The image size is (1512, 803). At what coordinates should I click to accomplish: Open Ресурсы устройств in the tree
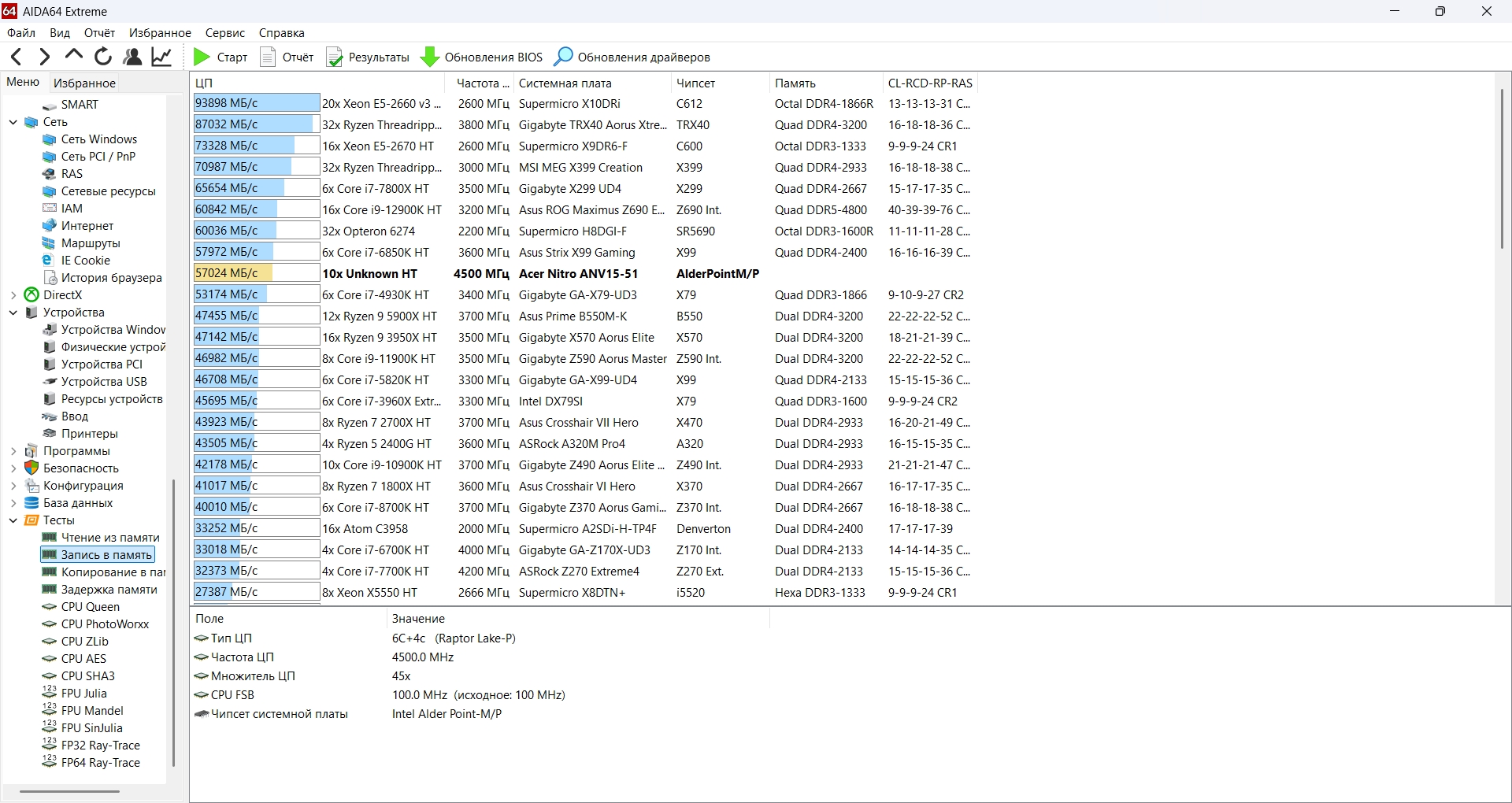click(103, 399)
